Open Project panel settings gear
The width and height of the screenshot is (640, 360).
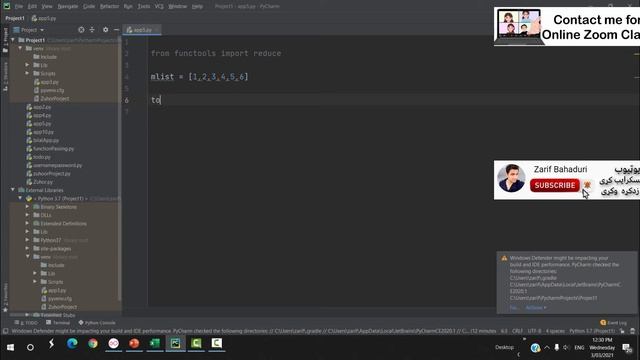pyautogui.click(x=106, y=30)
